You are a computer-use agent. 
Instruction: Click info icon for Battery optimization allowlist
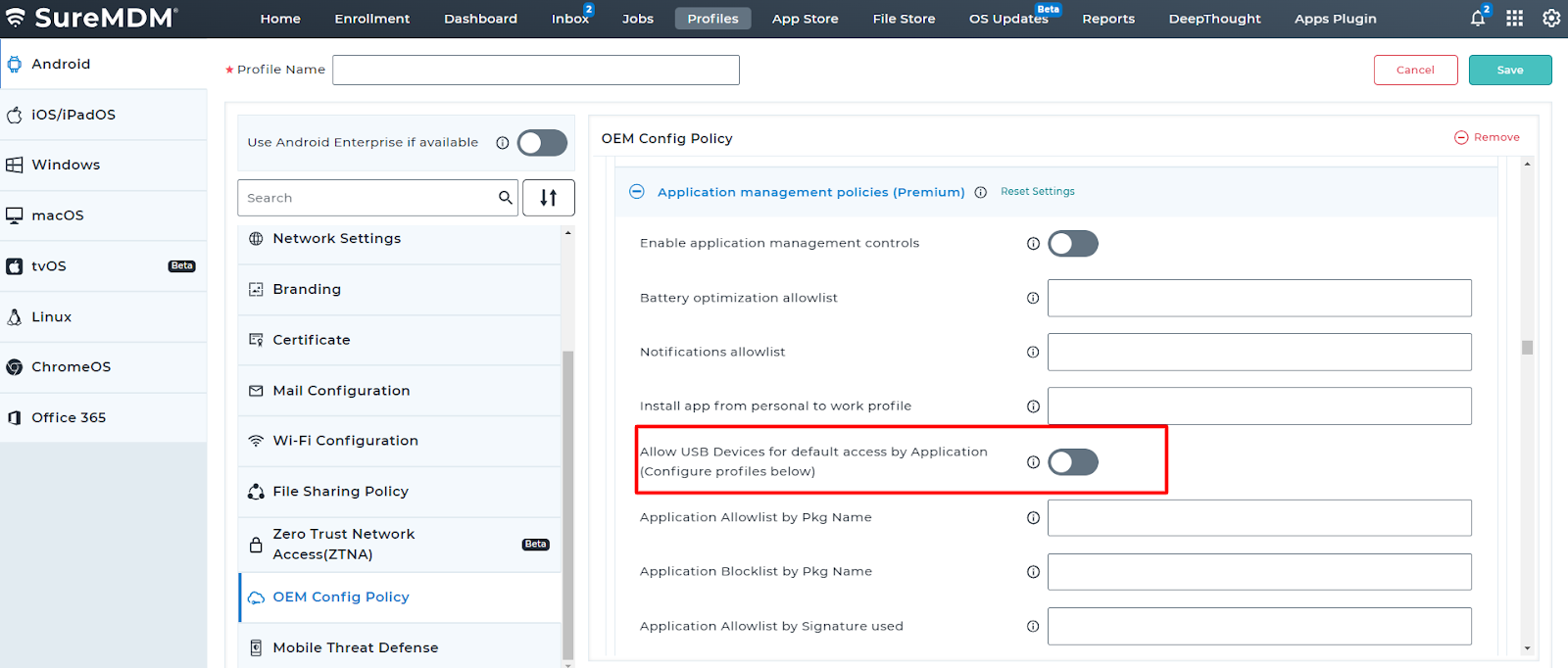(1033, 298)
